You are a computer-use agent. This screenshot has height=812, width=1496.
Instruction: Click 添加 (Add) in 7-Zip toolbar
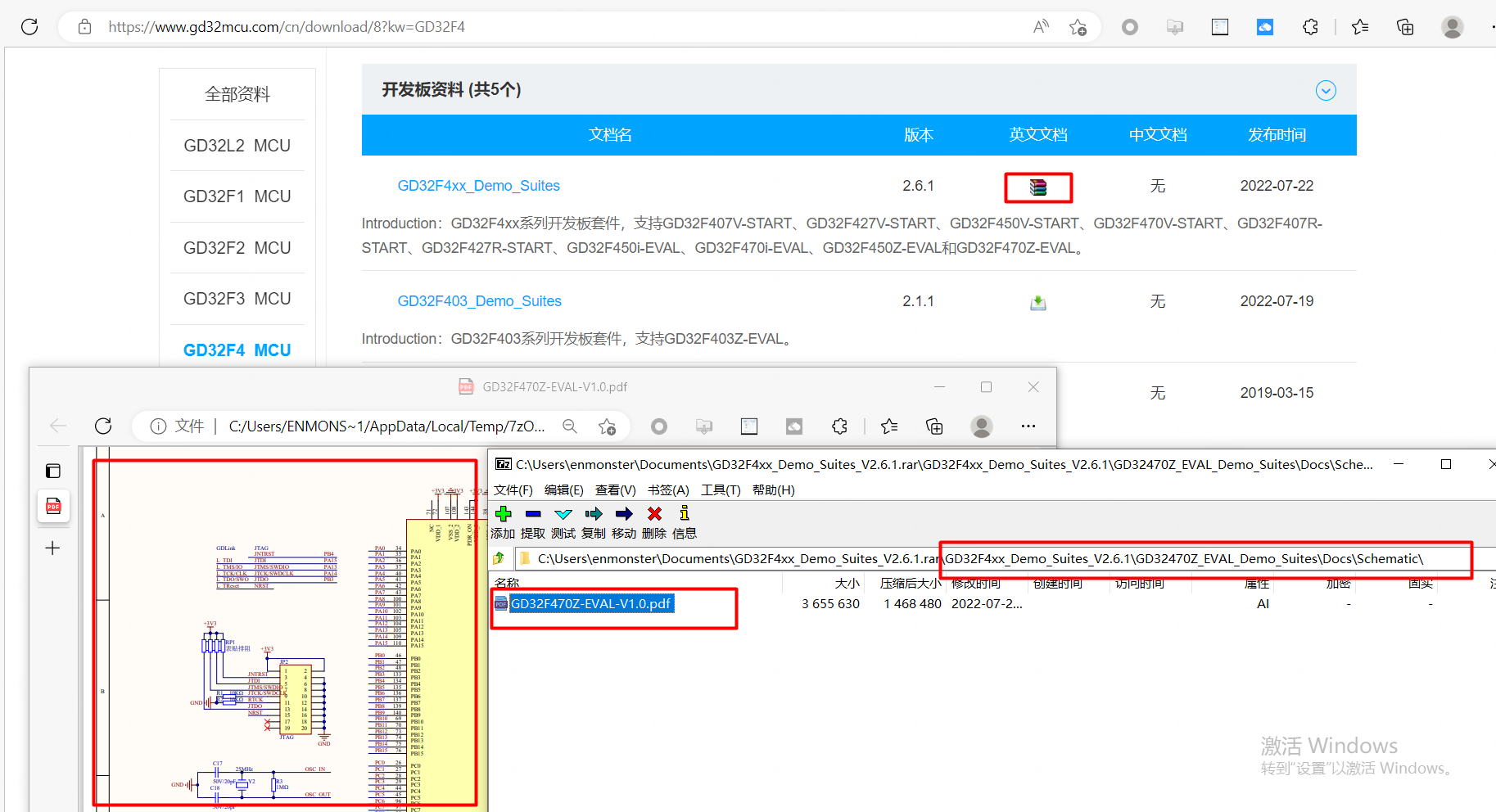pos(503,522)
